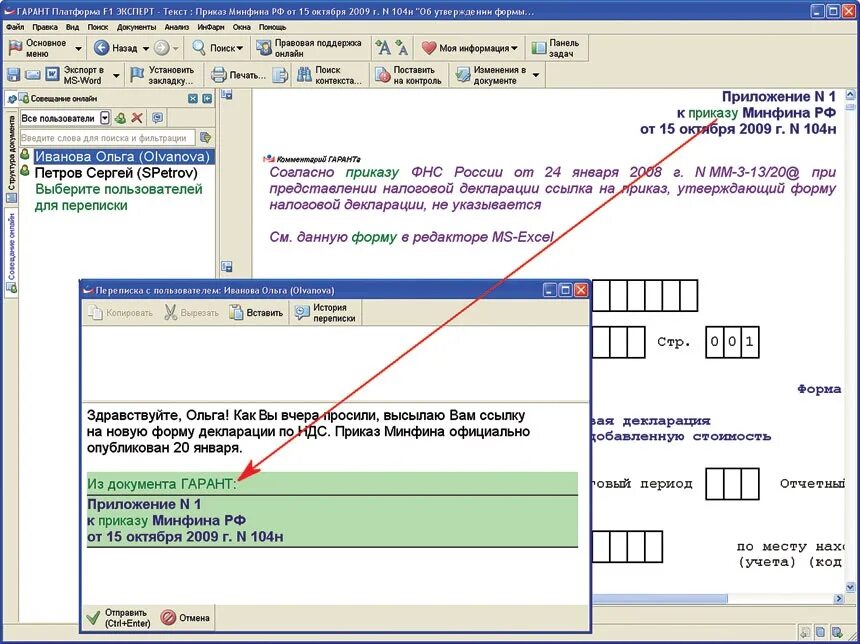
Task: Open История переписки in chat window
Action: (326, 313)
